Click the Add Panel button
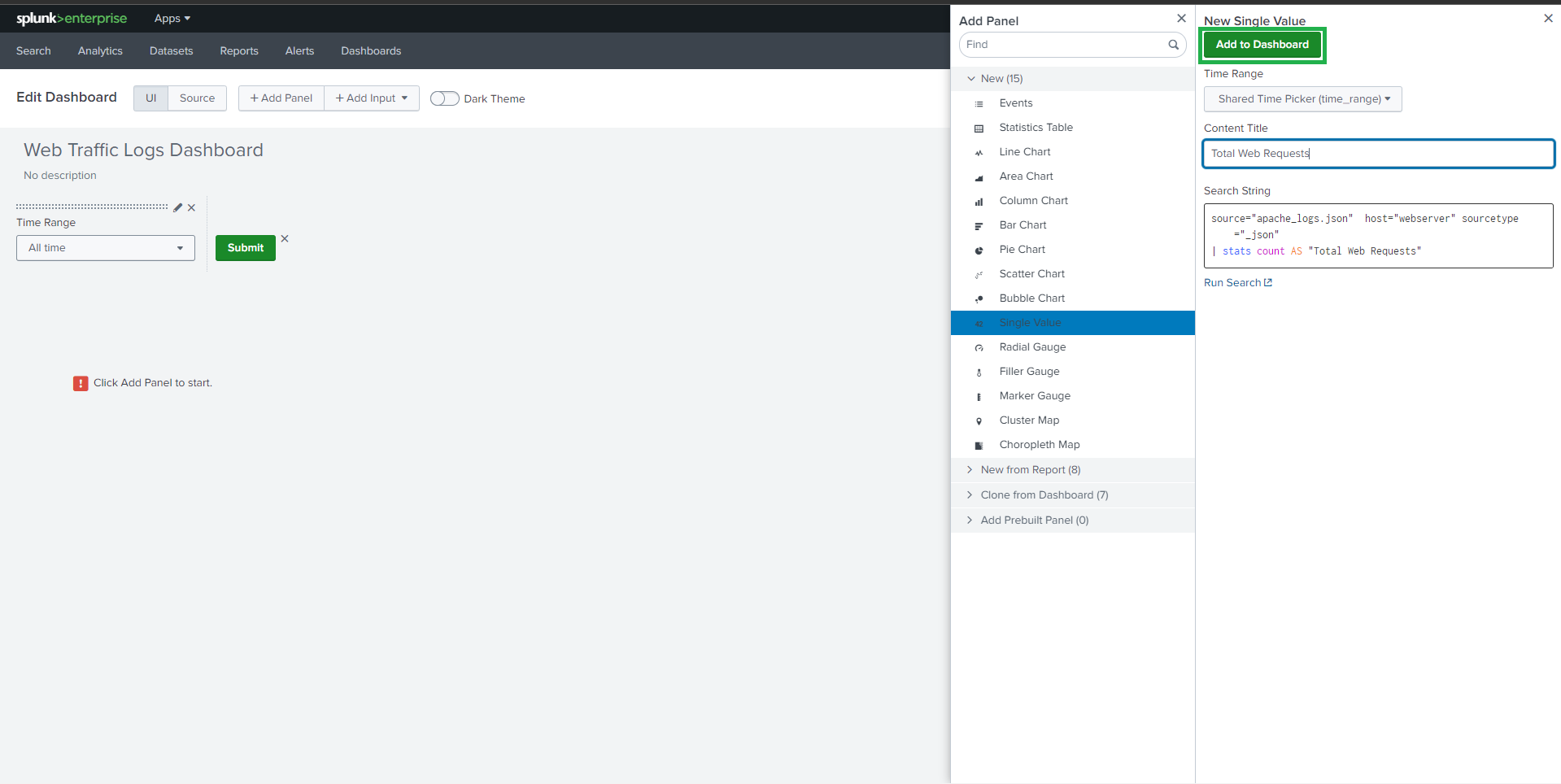Screen dimensions: 1561x784 [x=281, y=98]
